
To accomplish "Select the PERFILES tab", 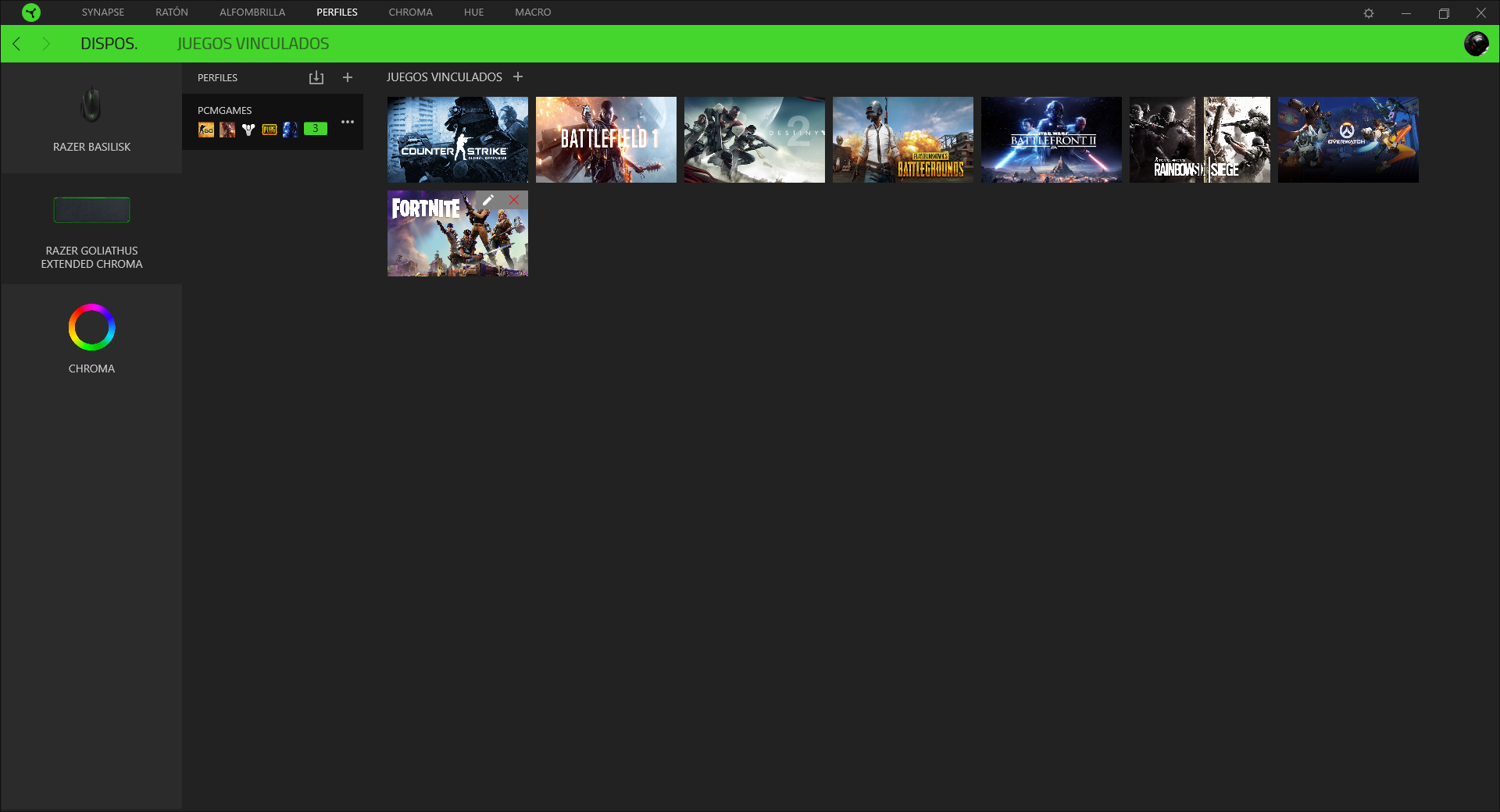I will click(x=337, y=12).
